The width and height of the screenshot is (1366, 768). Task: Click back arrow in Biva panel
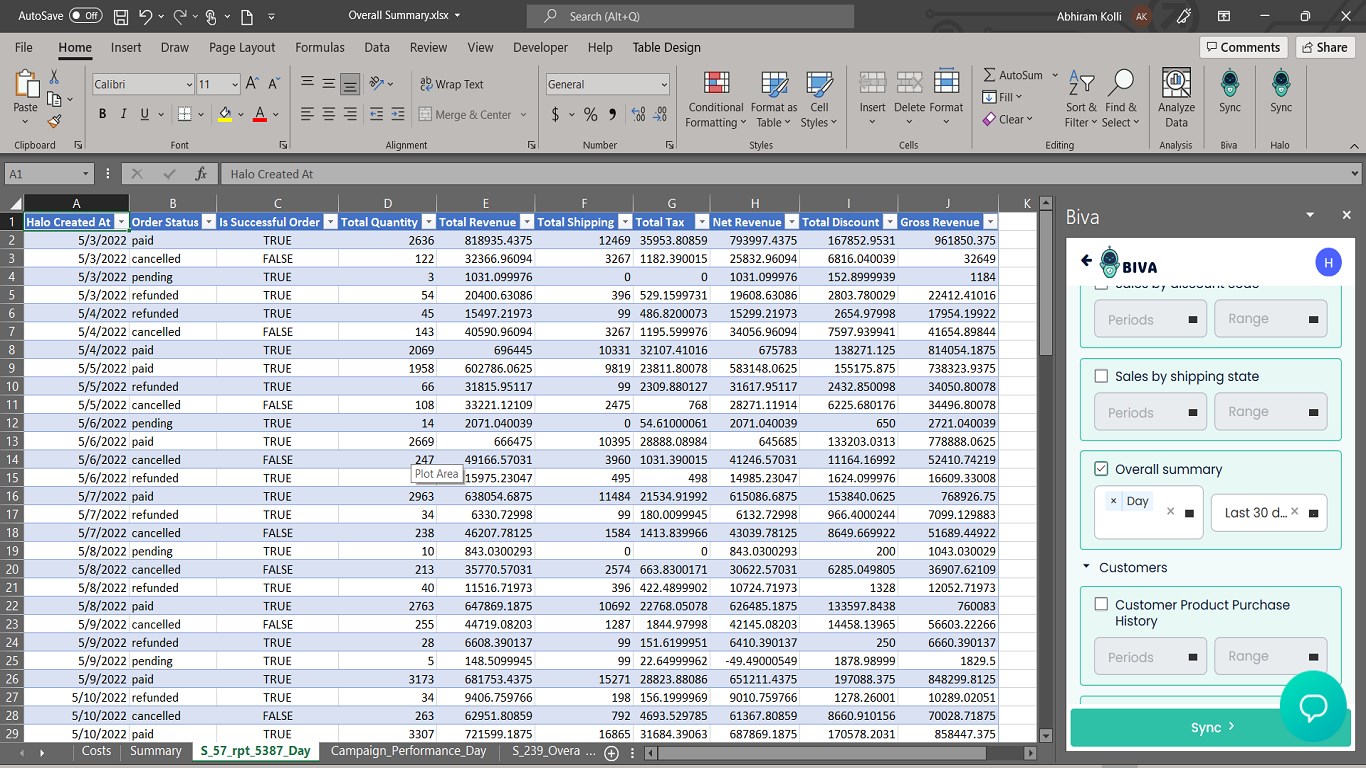(1087, 262)
